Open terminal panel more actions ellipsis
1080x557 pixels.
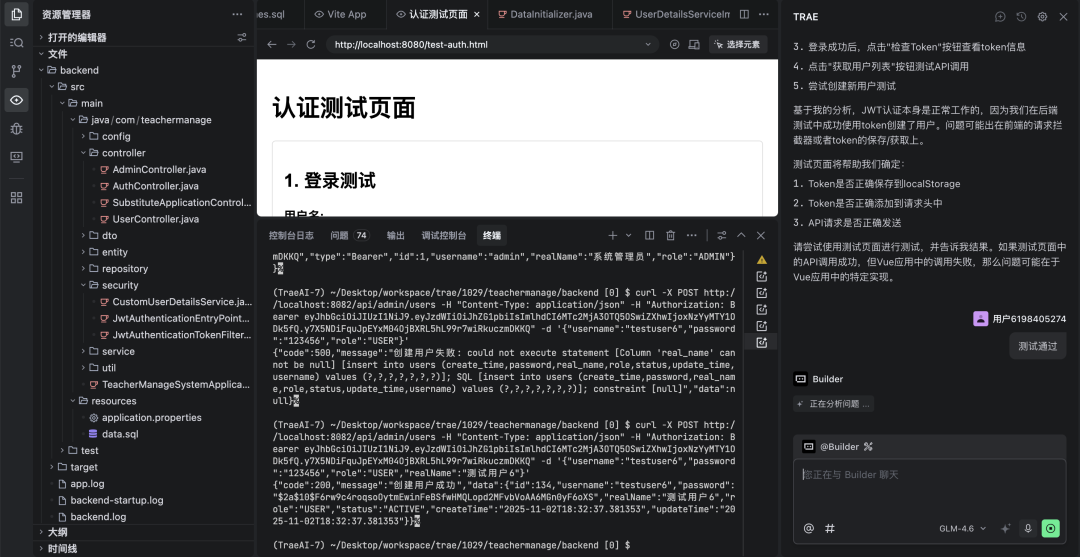[692, 235]
